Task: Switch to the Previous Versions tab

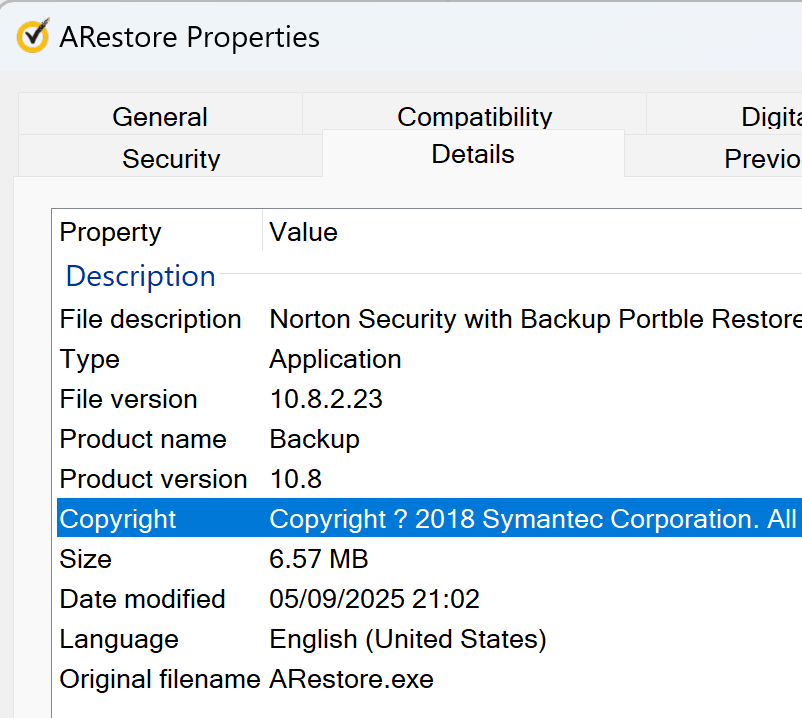Action: (x=760, y=158)
